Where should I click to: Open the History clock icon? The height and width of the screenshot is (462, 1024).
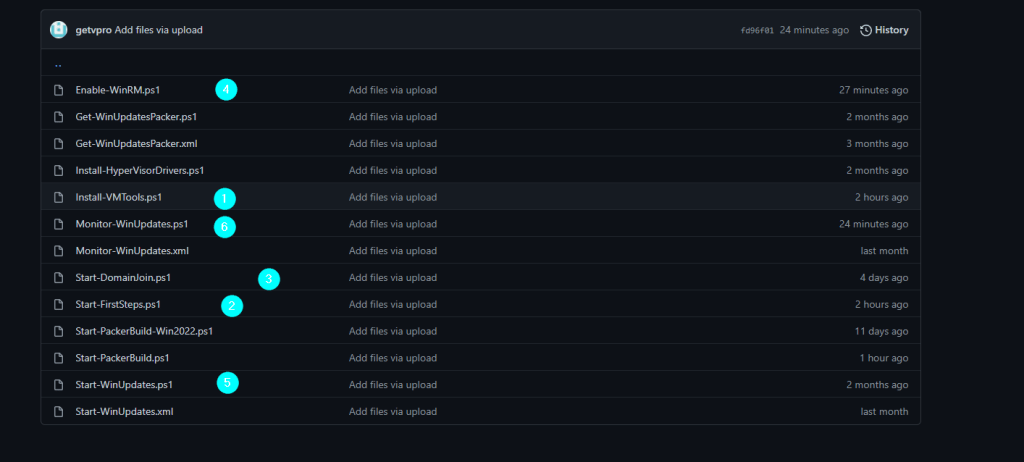click(866, 30)
